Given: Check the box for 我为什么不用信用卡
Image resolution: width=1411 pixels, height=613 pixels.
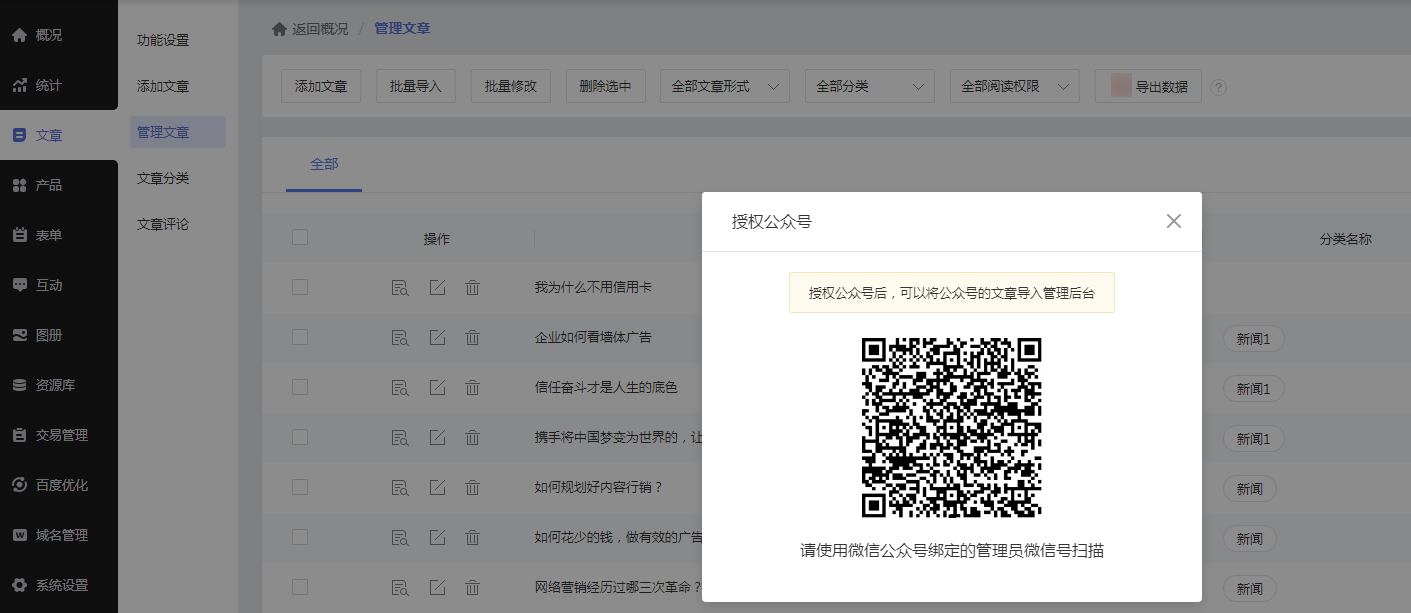Looking at the screenshot, I should pyautogui.click(x=300, y=287).
